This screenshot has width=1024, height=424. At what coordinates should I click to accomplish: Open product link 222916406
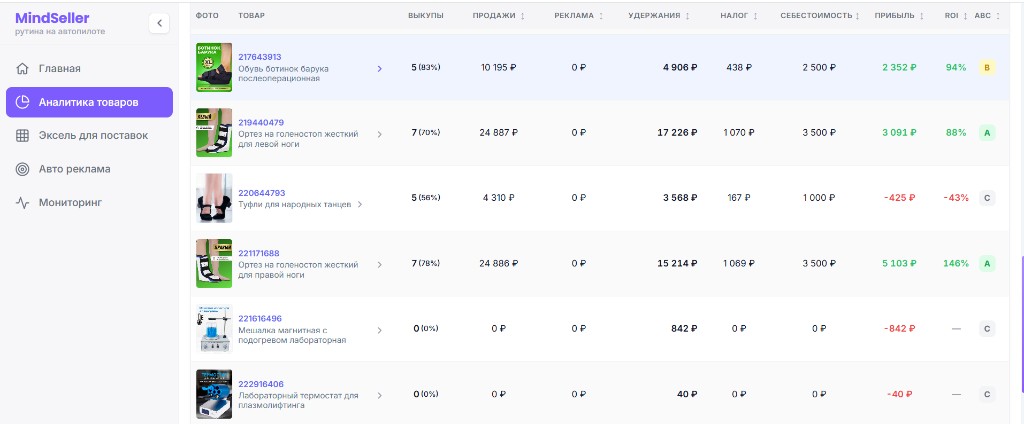coord(261,383)
